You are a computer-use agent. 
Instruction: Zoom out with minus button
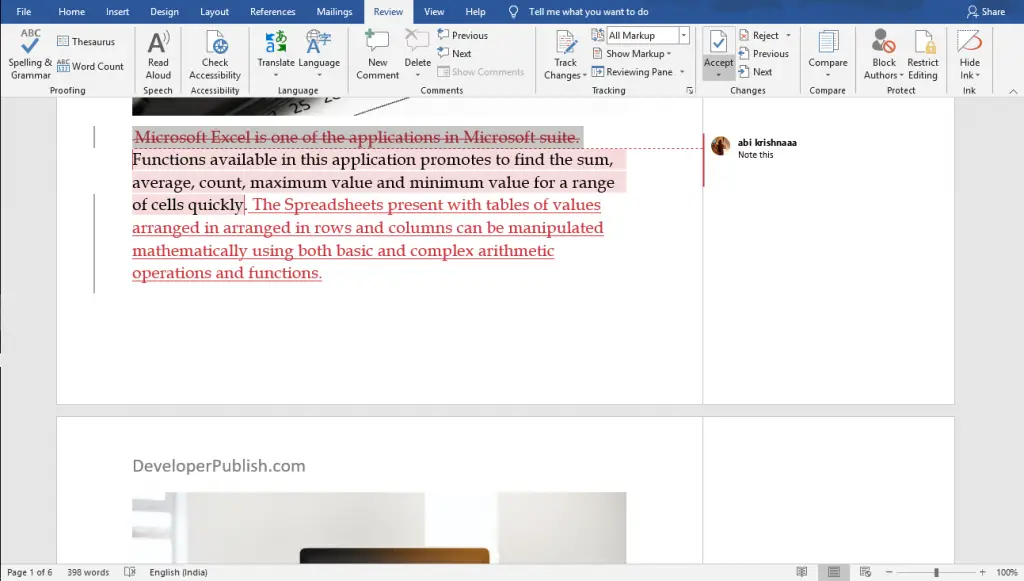[x=889, y=573]
